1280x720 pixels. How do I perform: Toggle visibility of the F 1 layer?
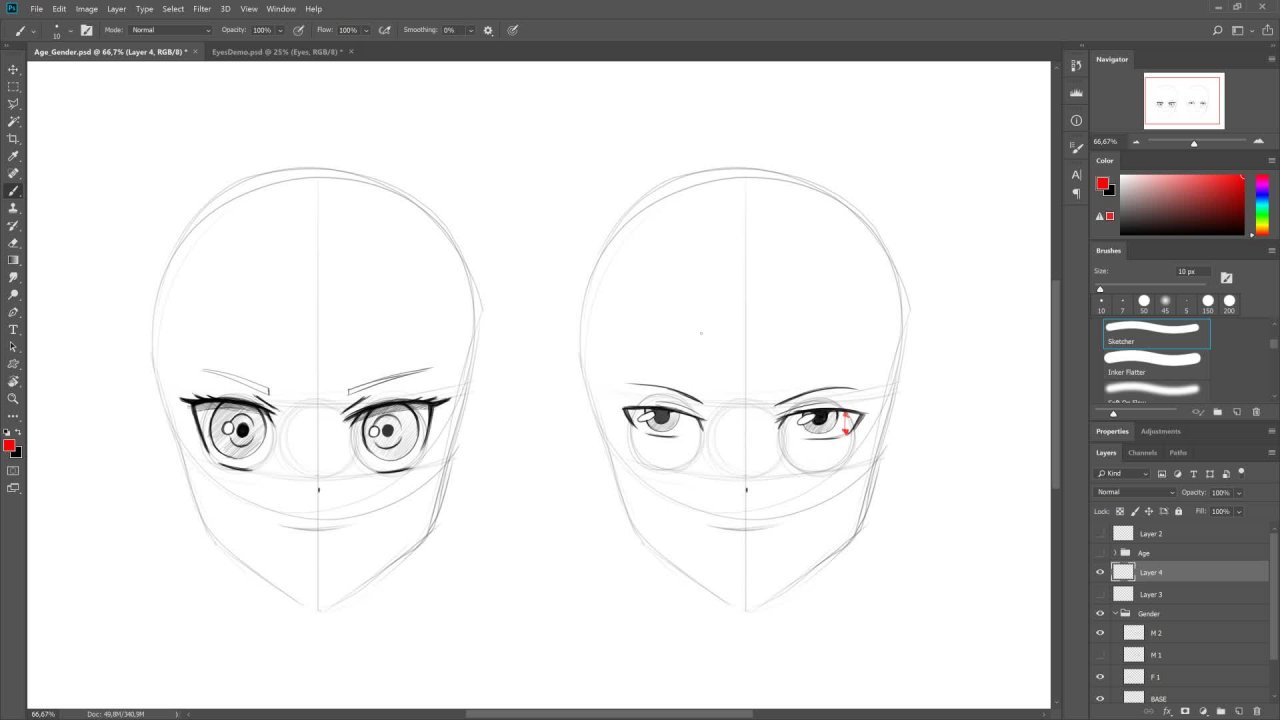click(x=1100, y=677)
